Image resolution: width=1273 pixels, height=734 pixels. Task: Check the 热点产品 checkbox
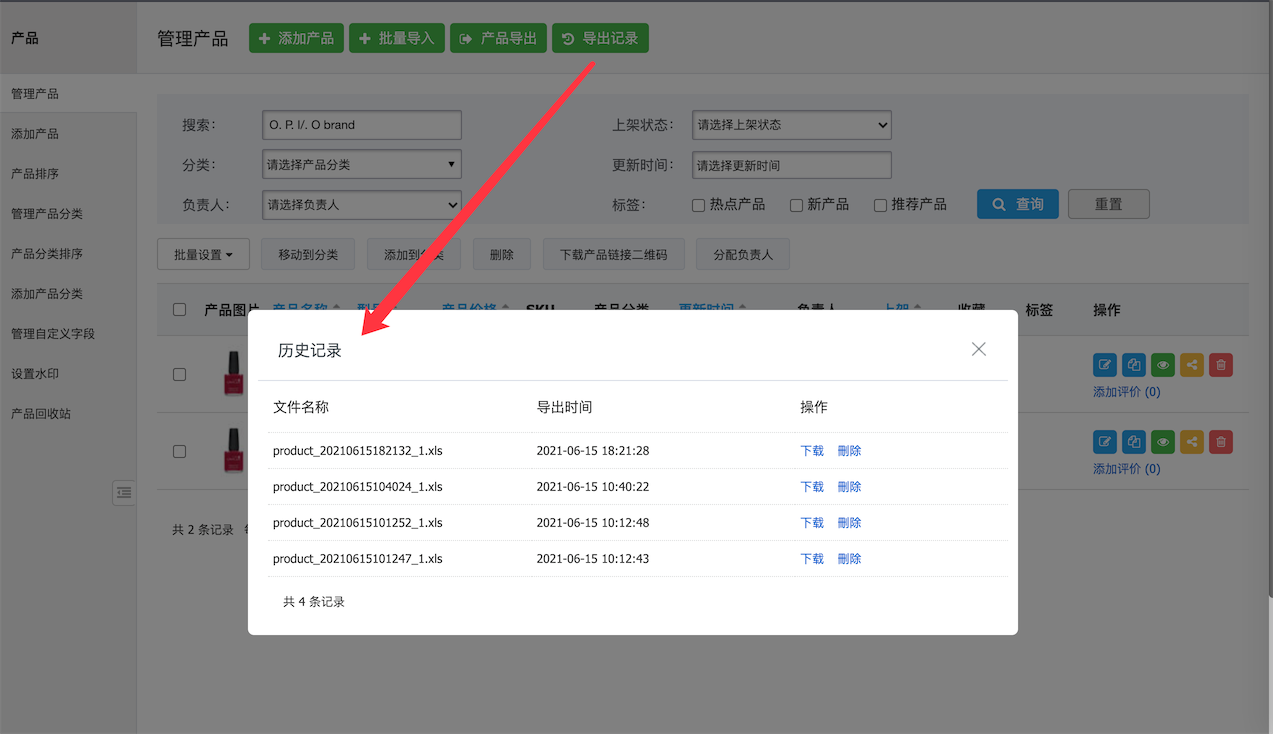pos(699,205)
